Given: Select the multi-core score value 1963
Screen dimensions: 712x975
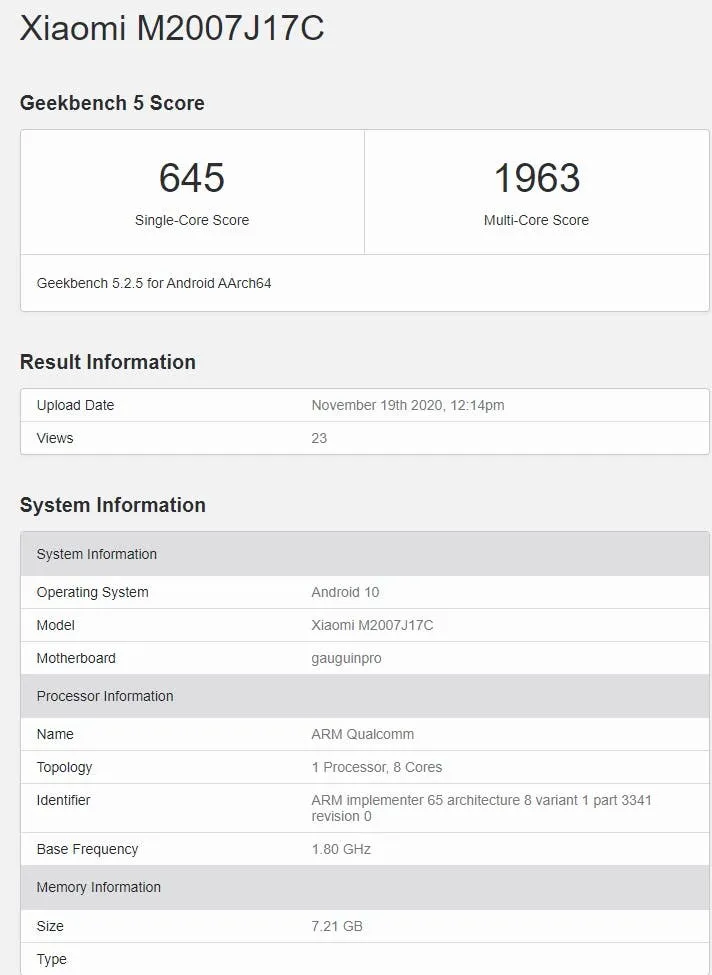Looking at the screenshot, I should (536, 178).
